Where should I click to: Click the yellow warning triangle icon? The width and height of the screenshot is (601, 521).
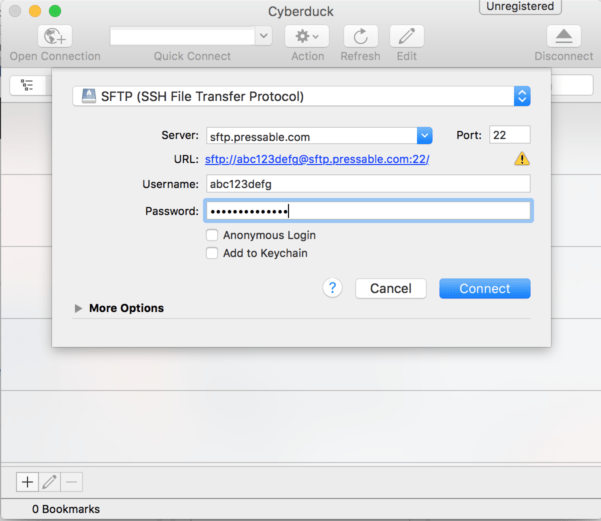[x=521, y=159]
